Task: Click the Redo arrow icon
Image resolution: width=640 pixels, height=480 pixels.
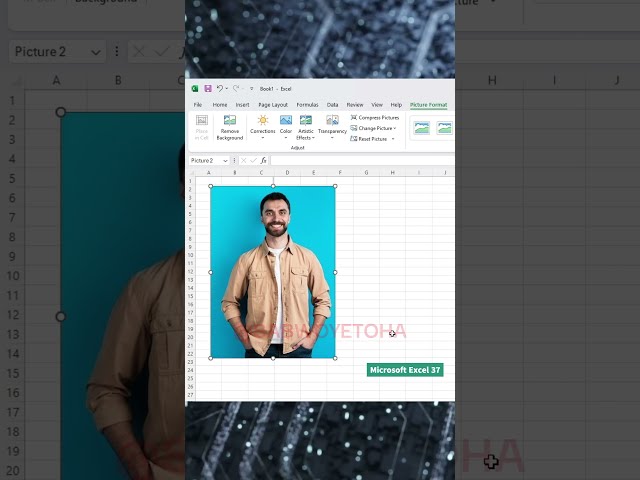Action: [x=236, y=89]
